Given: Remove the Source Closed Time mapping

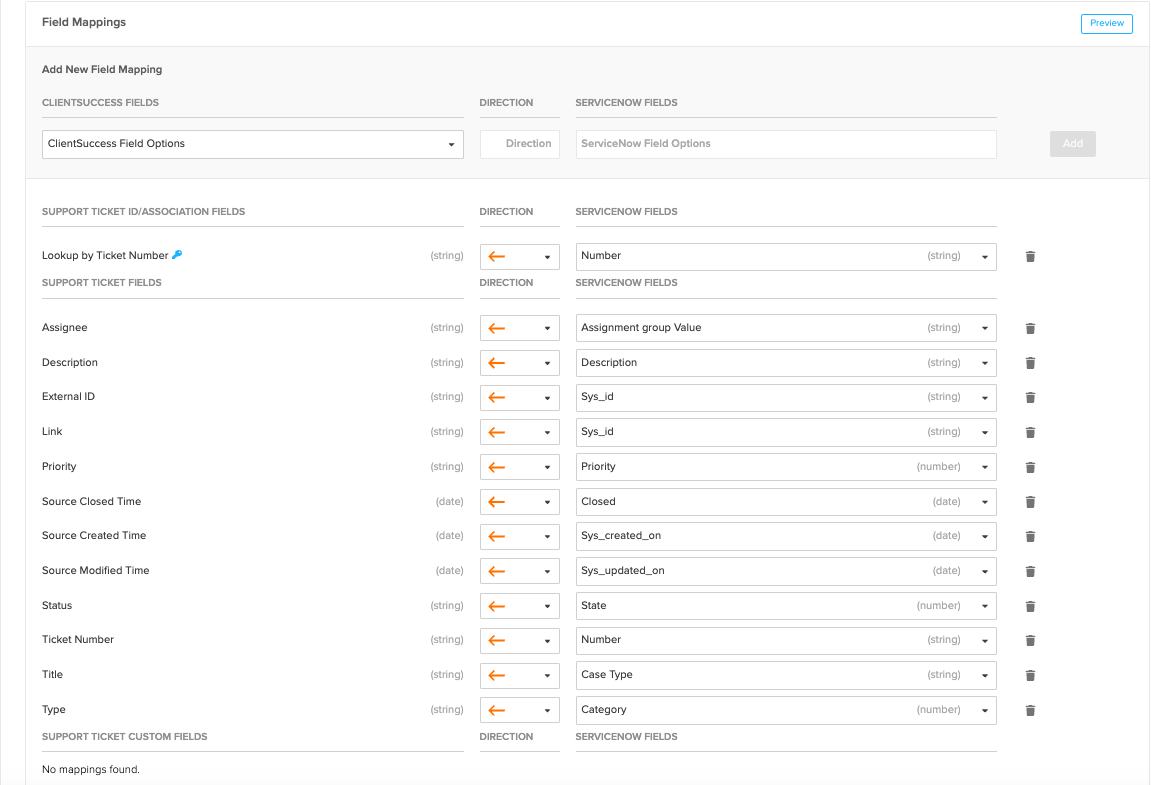Looking at the screenshot, I should (1030, 502).
